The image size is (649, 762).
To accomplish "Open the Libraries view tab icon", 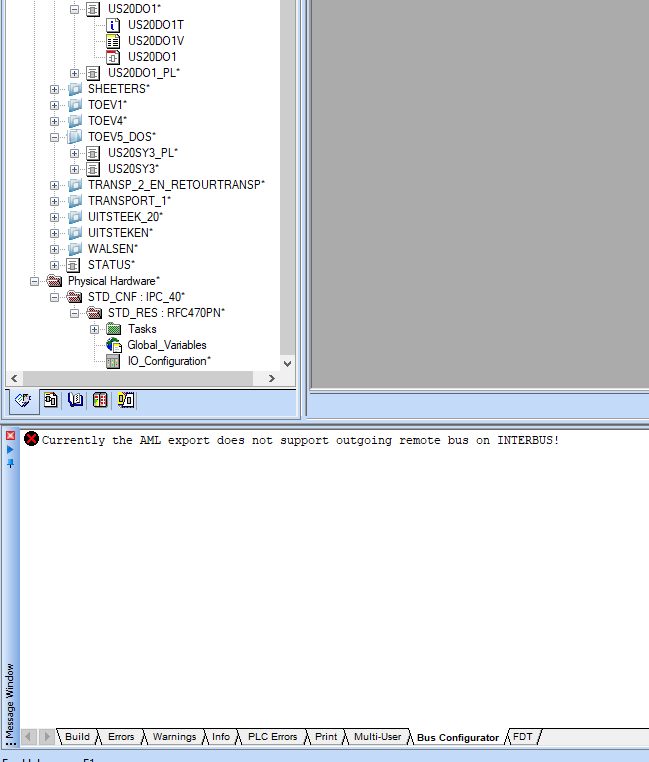I will tap(75, 400).
